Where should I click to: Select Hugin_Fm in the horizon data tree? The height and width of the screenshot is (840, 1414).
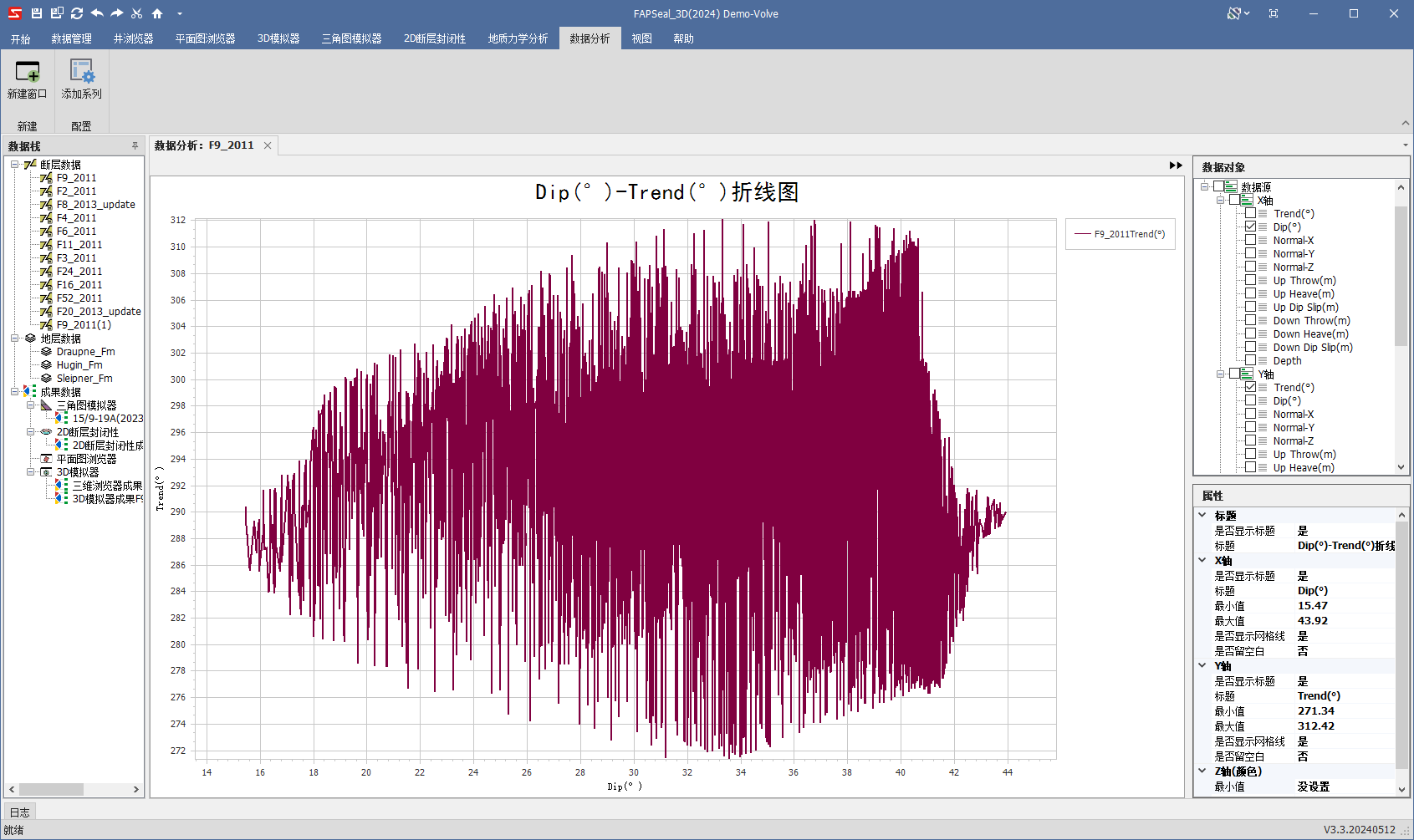pyautogui.click(x=79, y=365)
